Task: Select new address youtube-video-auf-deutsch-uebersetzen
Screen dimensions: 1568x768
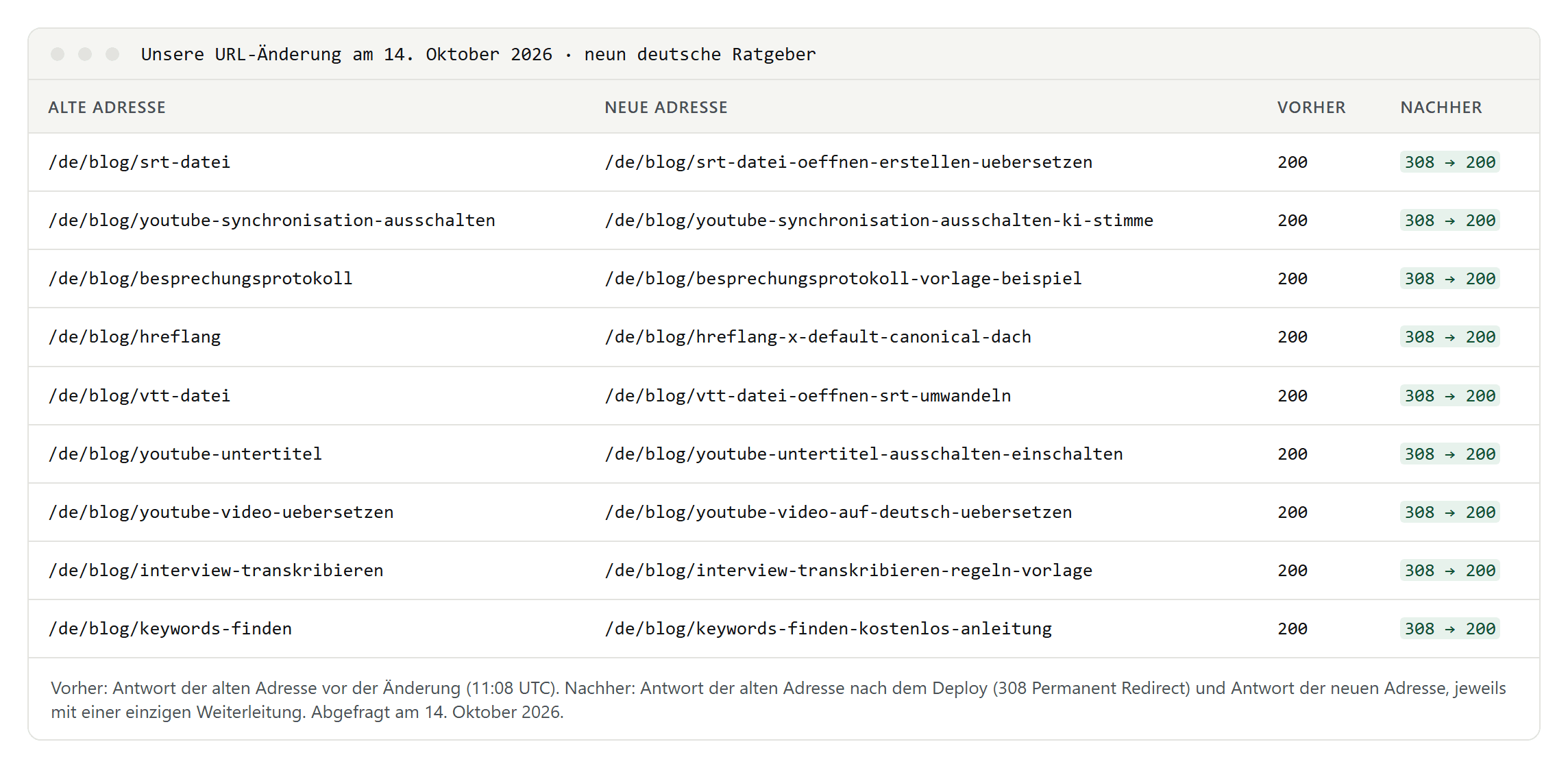Action: pyautogui.click(x=839, y=512)
